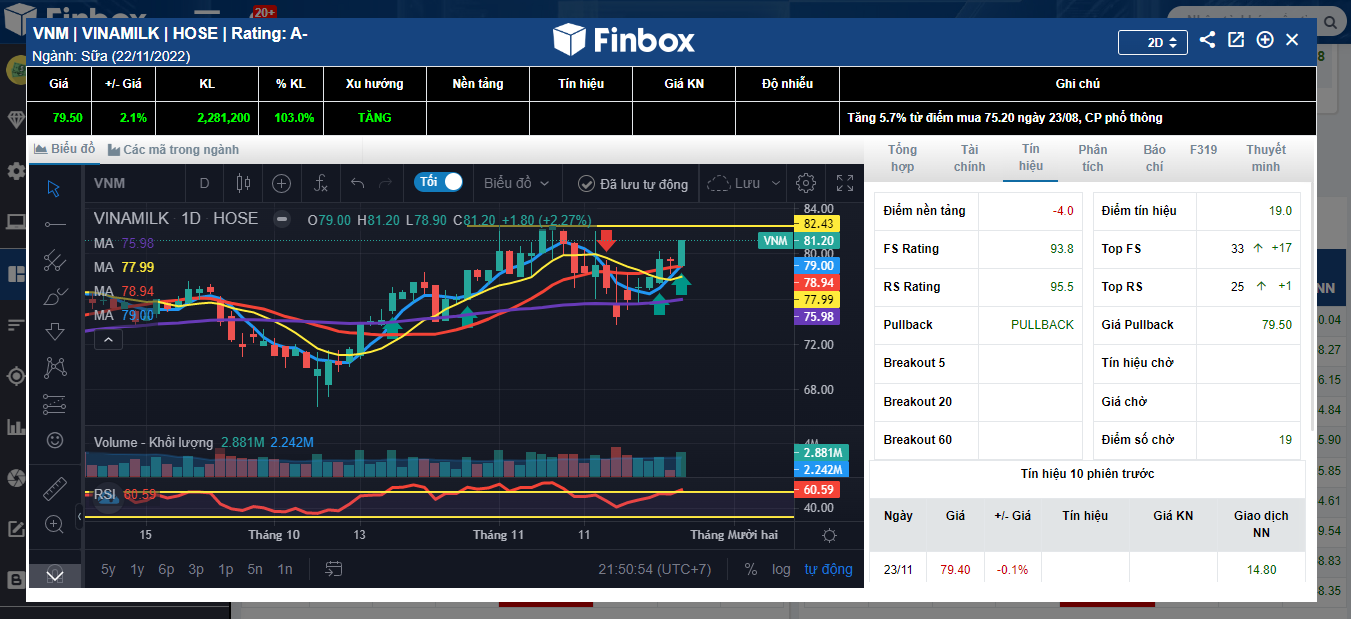Select the brush drawing tool

pyautogui.click(x=55, y=297)
